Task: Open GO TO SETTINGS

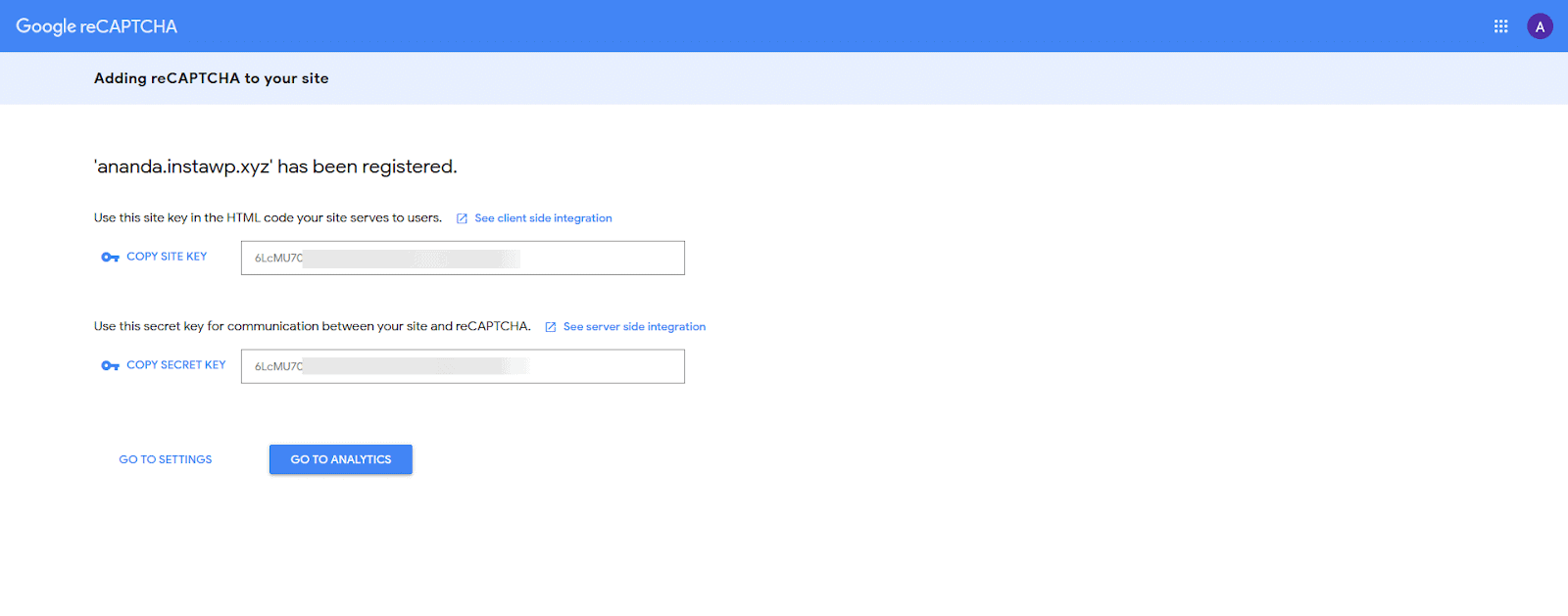Action: [x=166, y=459]
